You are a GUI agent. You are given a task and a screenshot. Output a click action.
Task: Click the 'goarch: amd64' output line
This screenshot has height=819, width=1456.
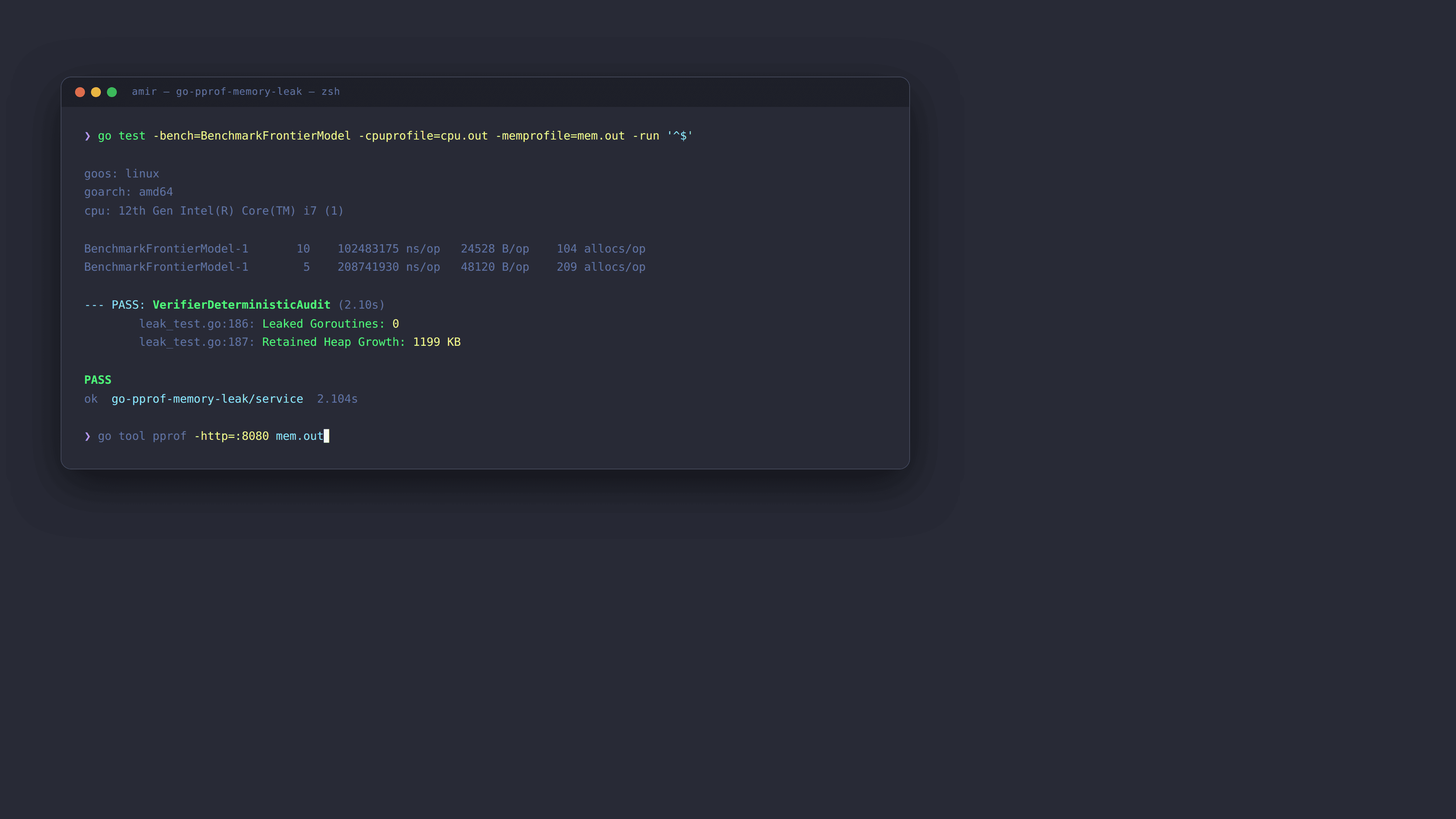(x=128, y=192)
